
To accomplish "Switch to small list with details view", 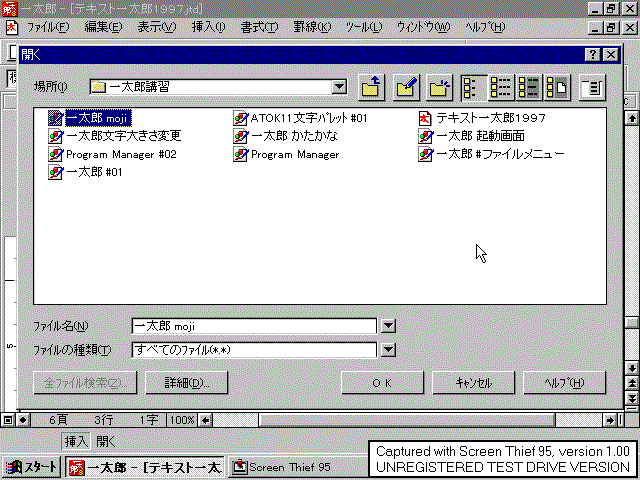I will pyautogui.click(x=501, y=87).
